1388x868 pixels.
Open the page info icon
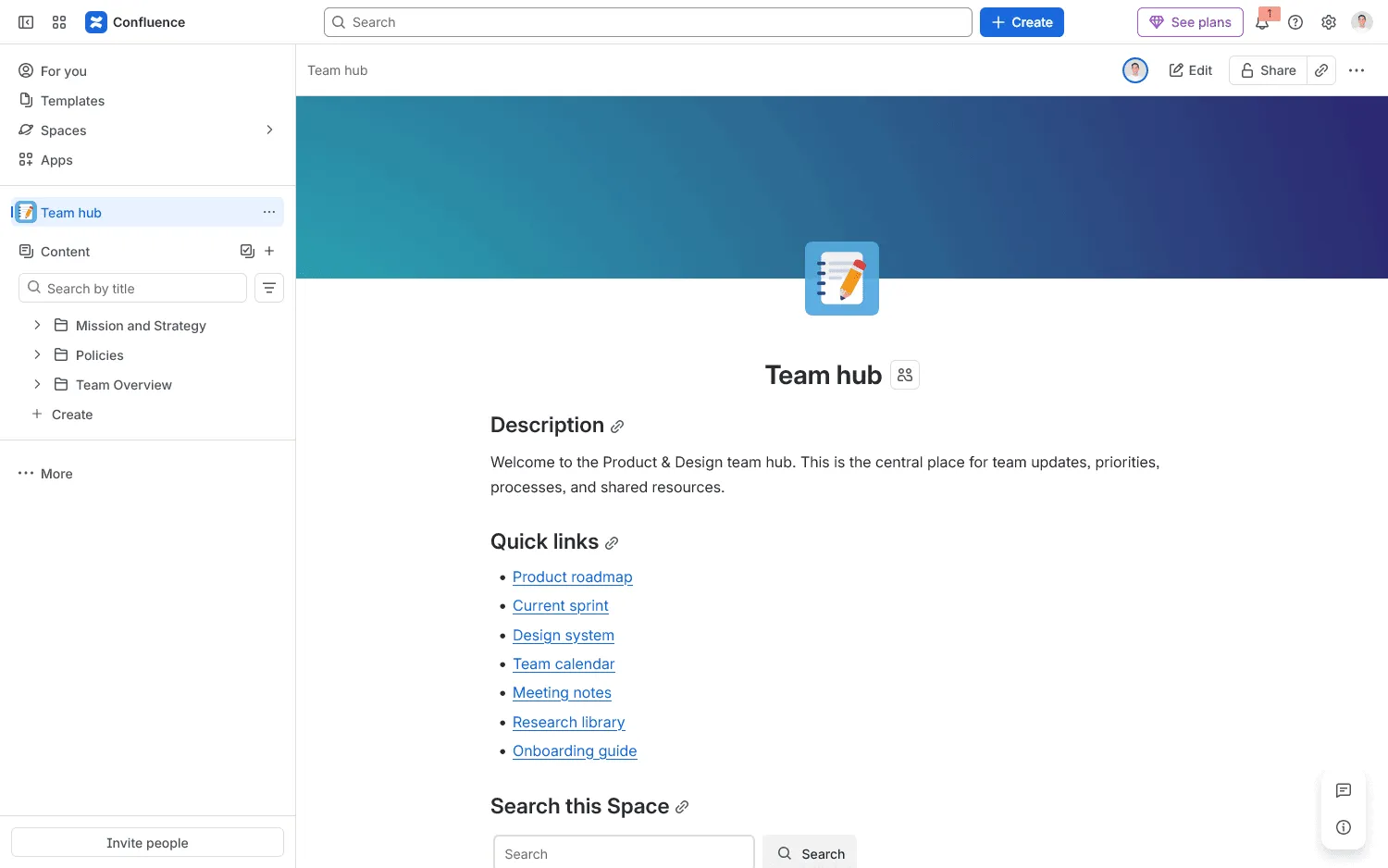(1344, 827)
